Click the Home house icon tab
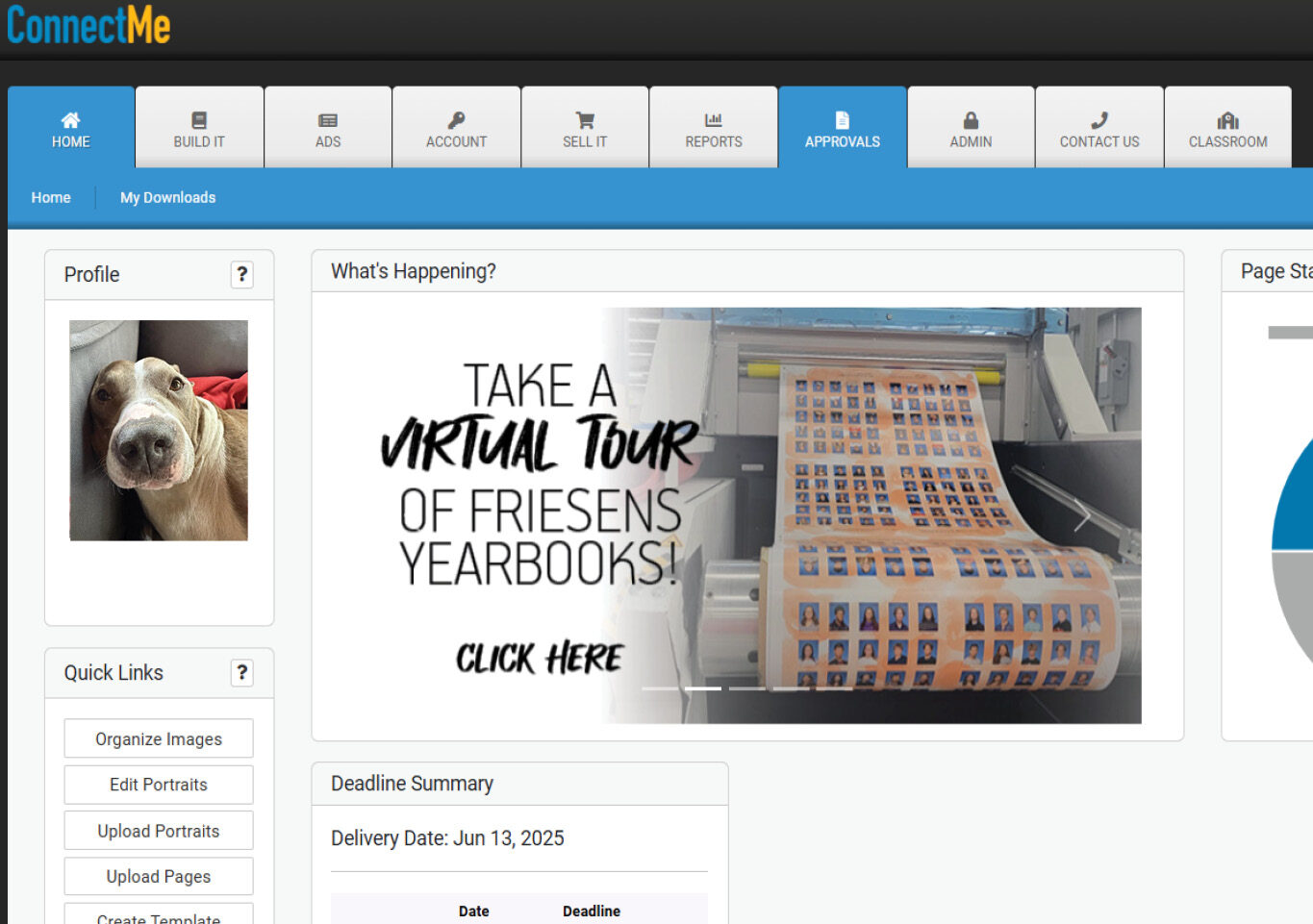 (x=70, y=121)
